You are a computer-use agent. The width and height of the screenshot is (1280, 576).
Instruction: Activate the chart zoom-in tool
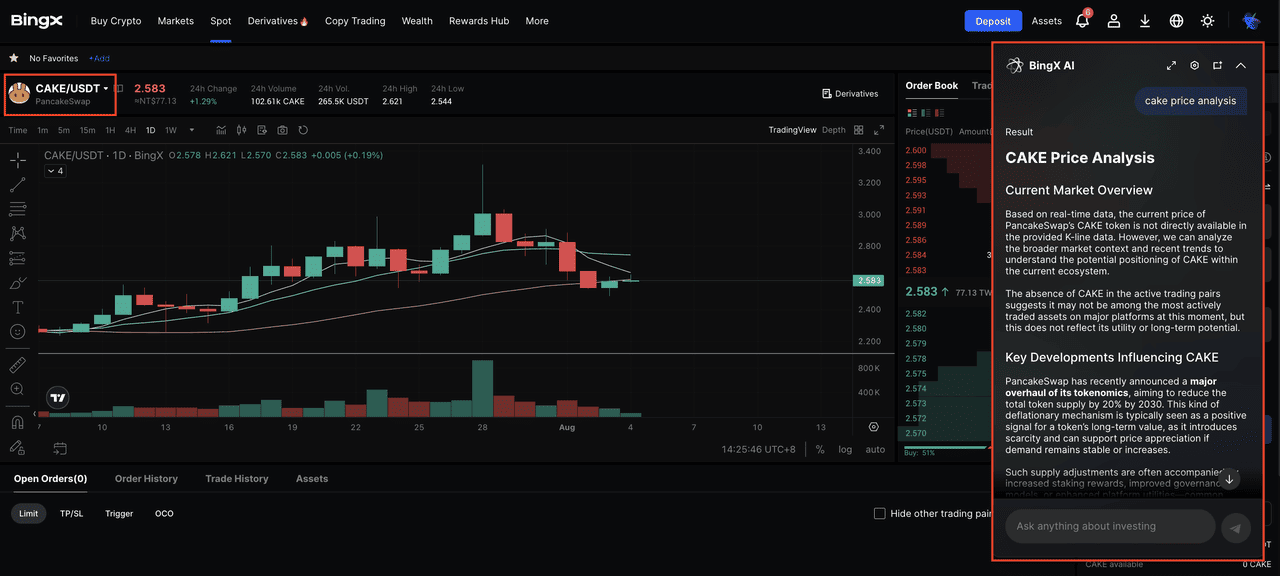(x=17, y=389)
